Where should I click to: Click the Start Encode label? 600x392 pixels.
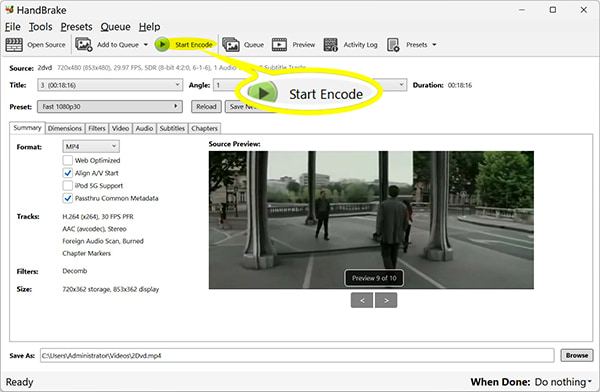point(194,45)
